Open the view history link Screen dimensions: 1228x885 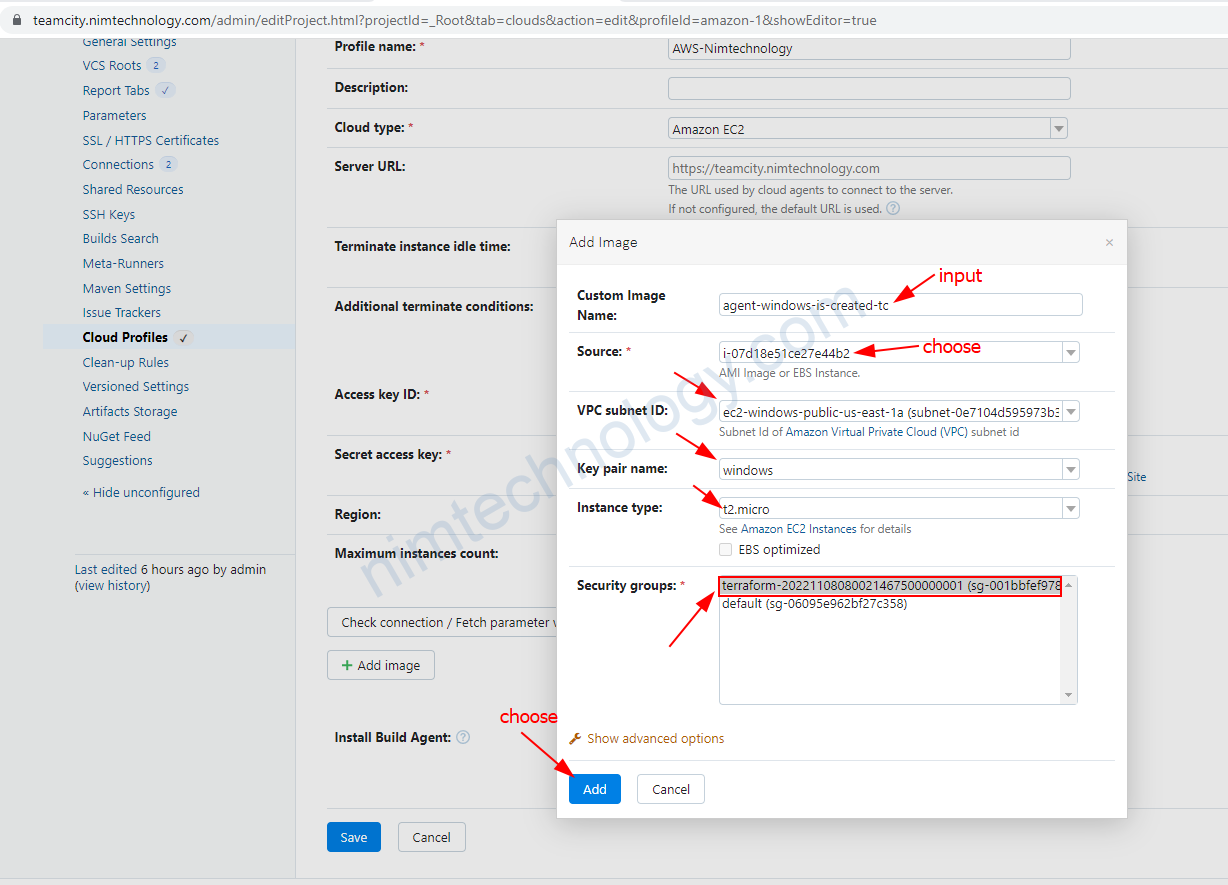pyautogui.click(x=113, y=586)
